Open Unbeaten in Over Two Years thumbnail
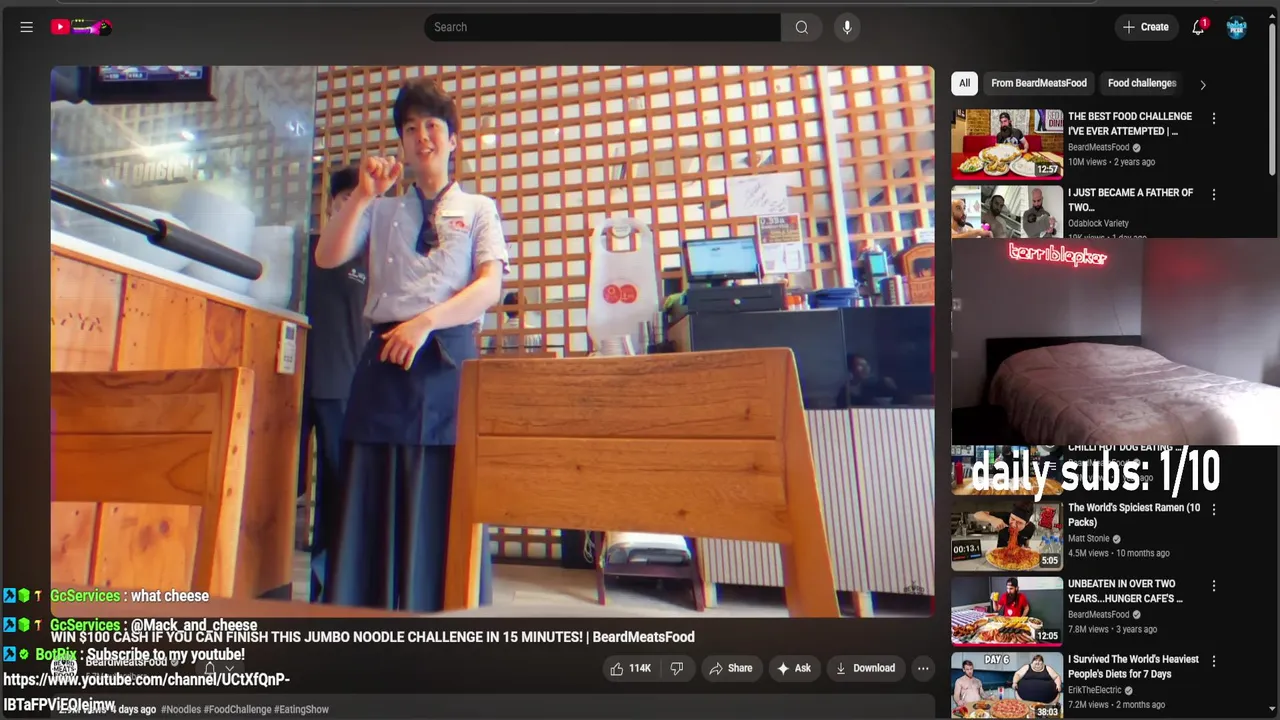 tap(1007, 611)
